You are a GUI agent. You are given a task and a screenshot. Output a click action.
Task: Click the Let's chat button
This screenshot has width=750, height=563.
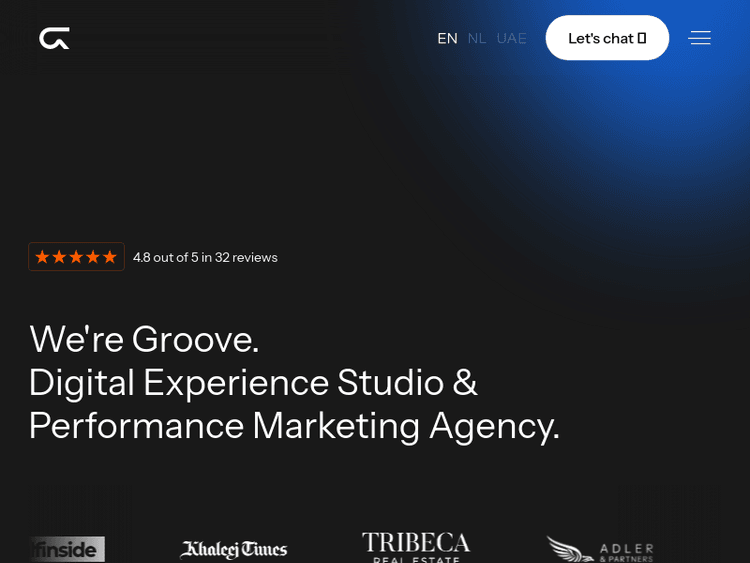[607, 38]
